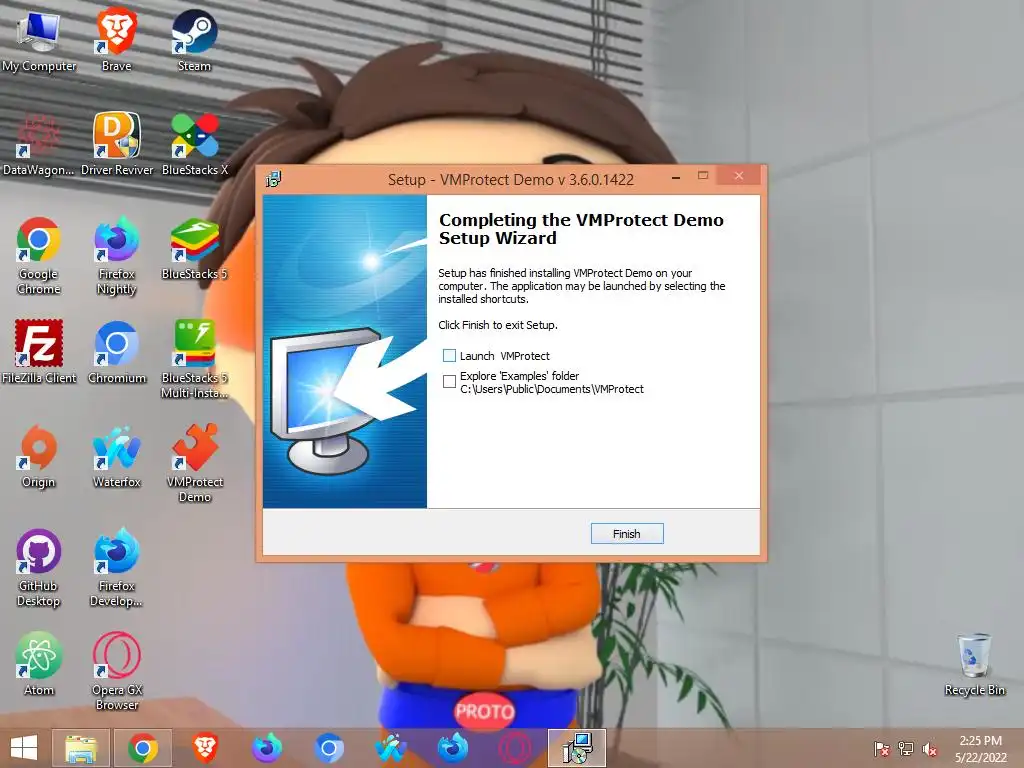Screen dimensions: 1024x768
Task: Select the Driver Reviver desktop icon
Action: [x=117, y=144]
